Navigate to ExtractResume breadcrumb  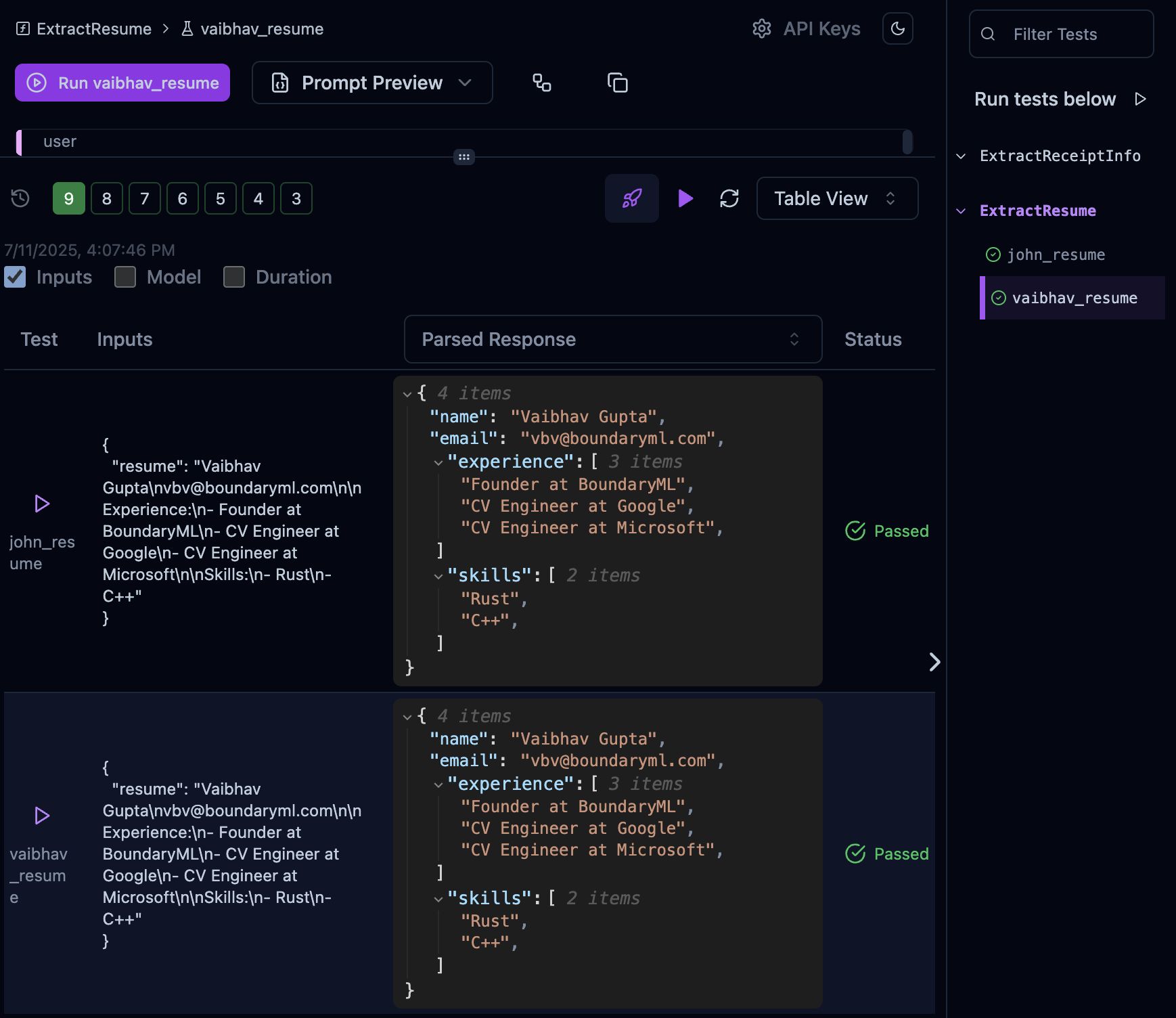(93, 28)
